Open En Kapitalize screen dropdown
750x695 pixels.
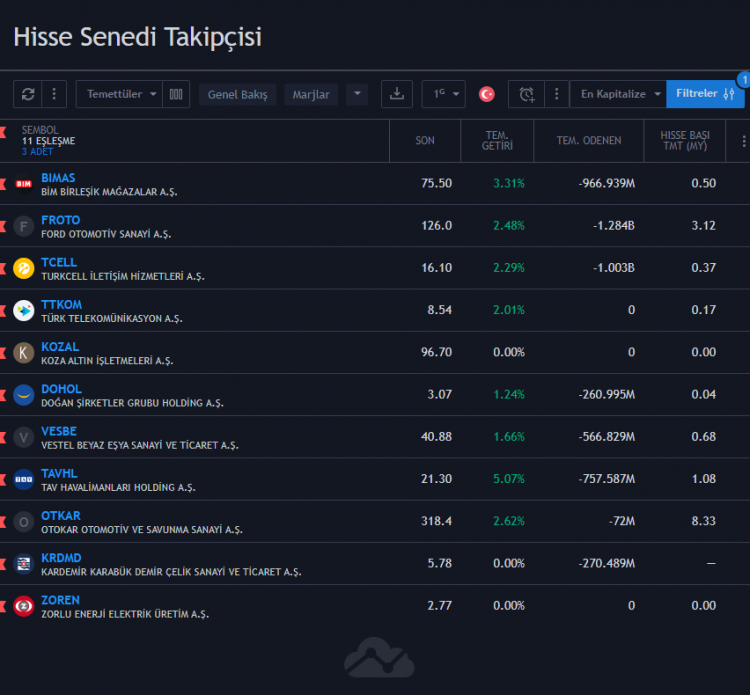click(618, 94)
